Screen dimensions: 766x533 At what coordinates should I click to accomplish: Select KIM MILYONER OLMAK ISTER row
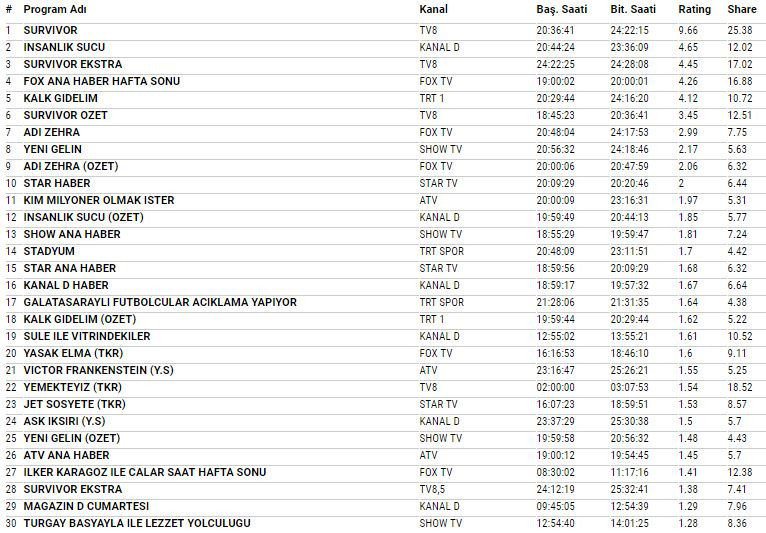pyautogui.click(x=98, y=200)
